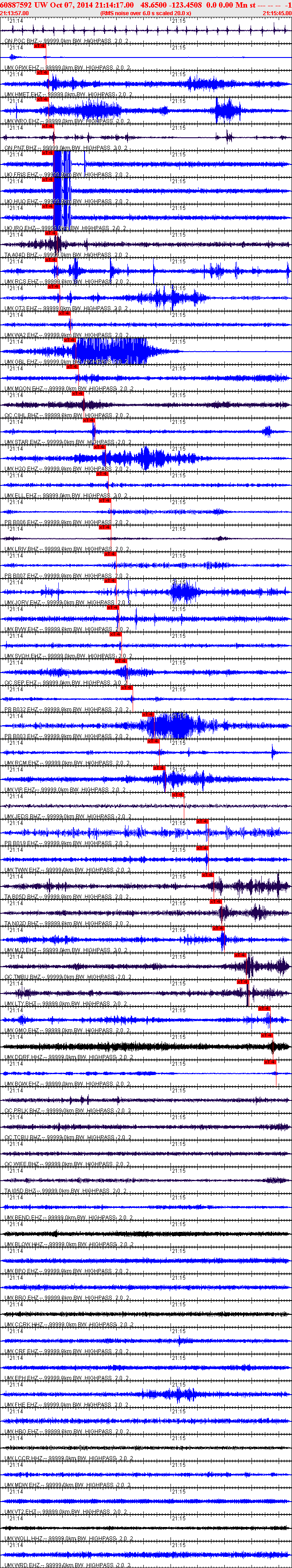Select the PB B007 EHZ station label

pyautogui.click(x=66, y=576)
